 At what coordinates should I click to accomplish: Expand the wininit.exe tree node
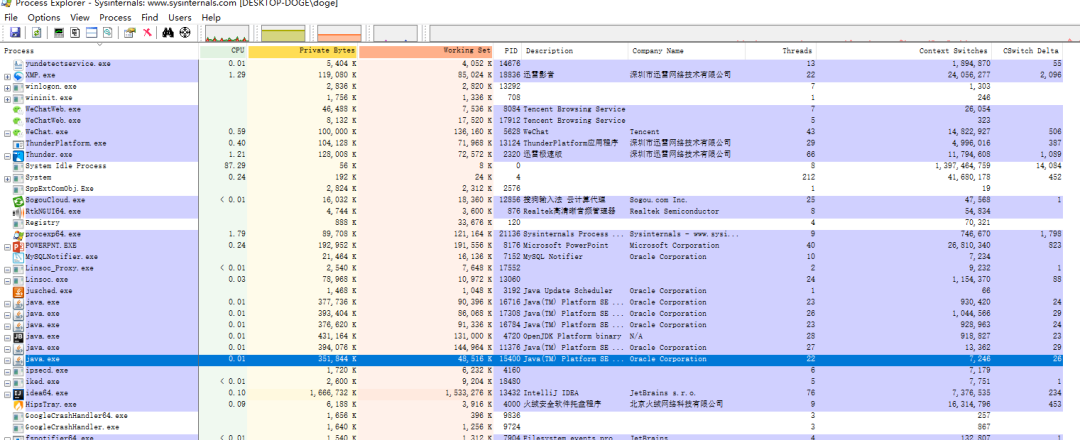(8, 98)
